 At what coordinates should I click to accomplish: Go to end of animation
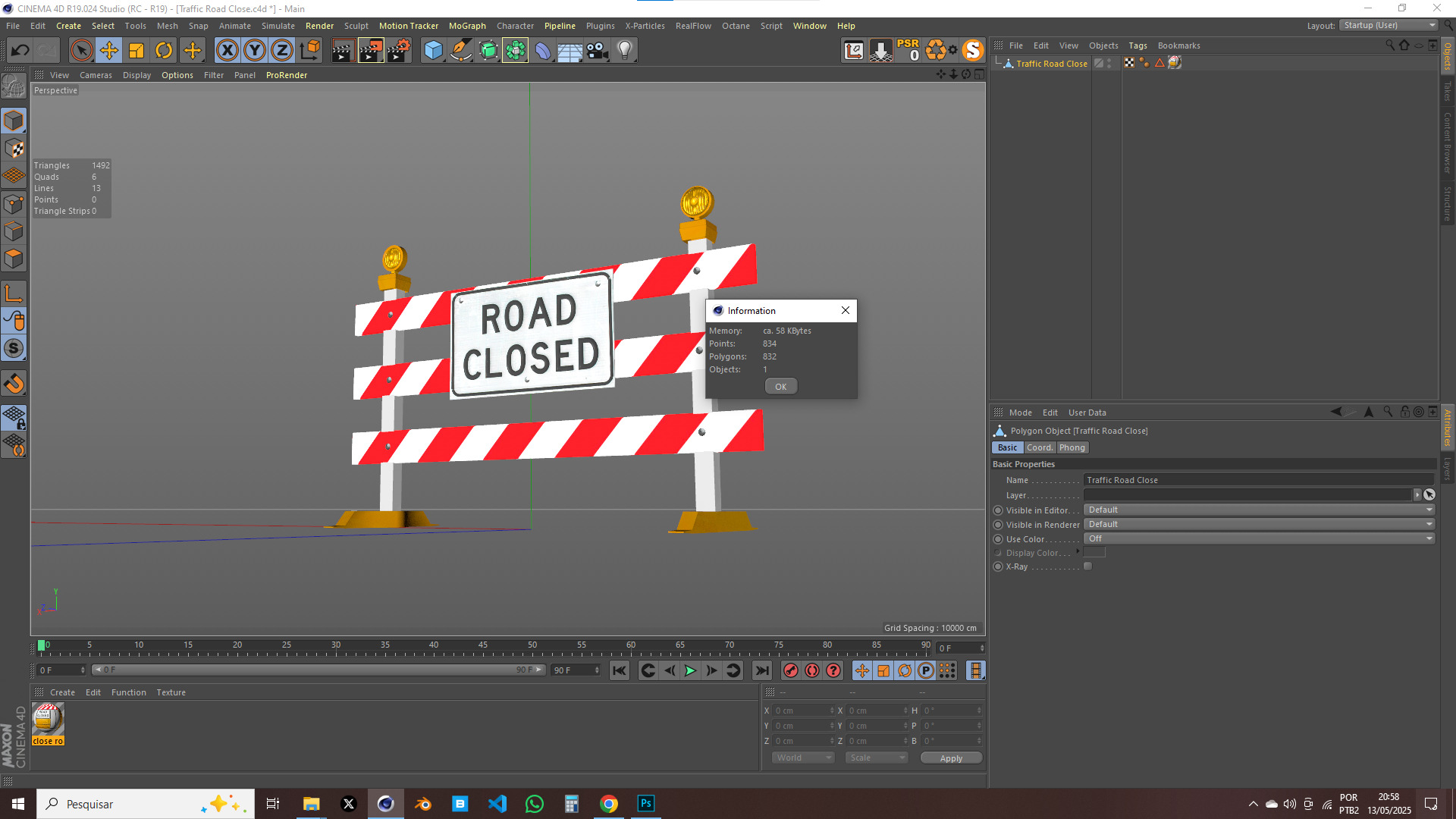pos(762,670)
